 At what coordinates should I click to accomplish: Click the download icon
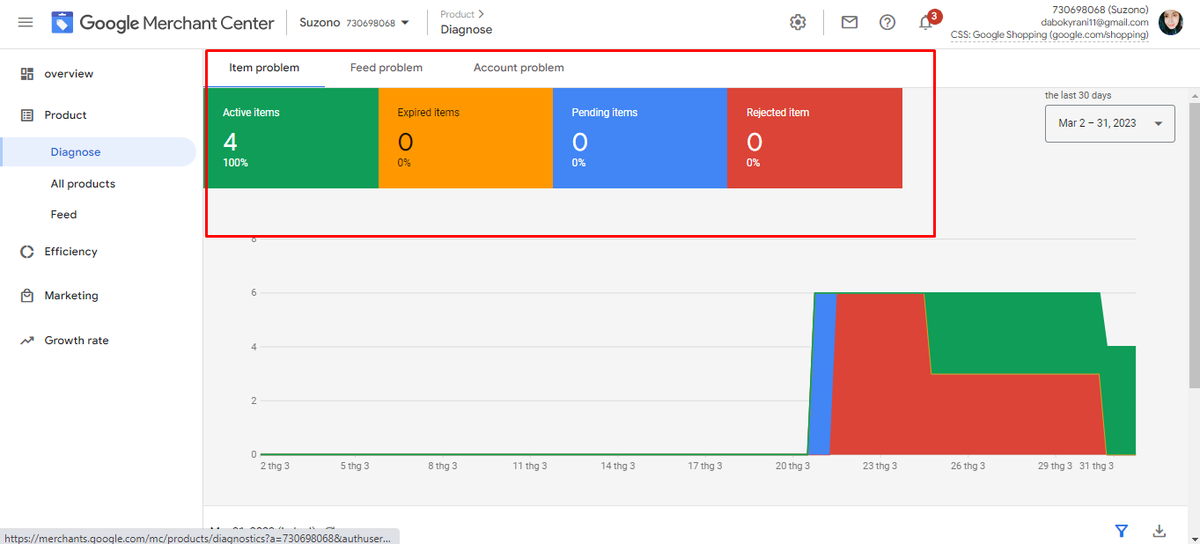tap(1160, 531)
